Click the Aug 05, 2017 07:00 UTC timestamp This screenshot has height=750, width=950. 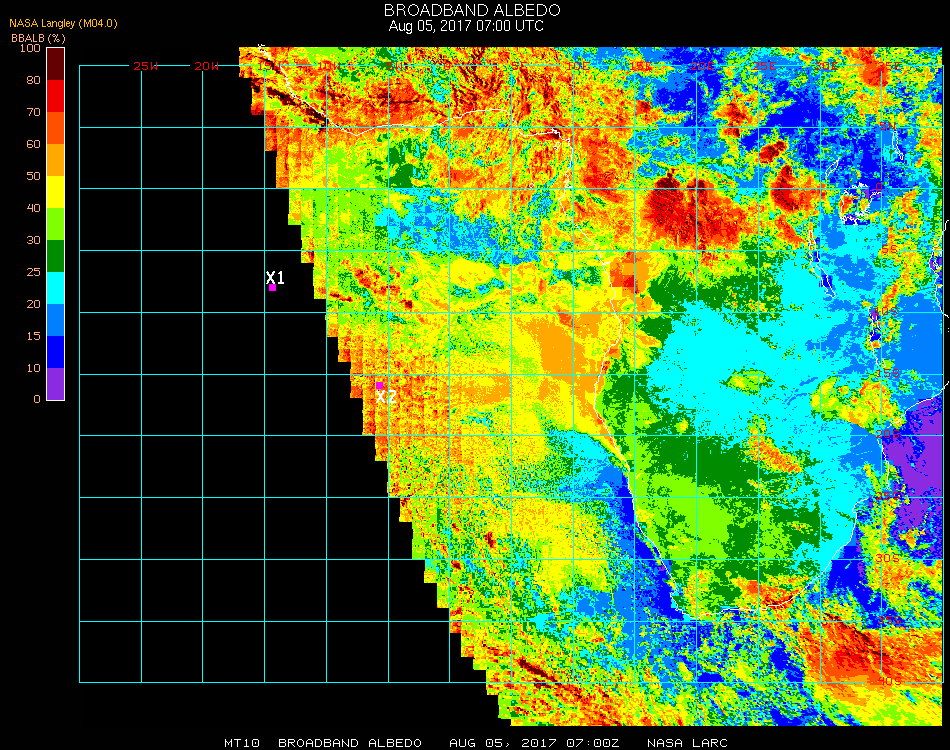click(466, 25)
